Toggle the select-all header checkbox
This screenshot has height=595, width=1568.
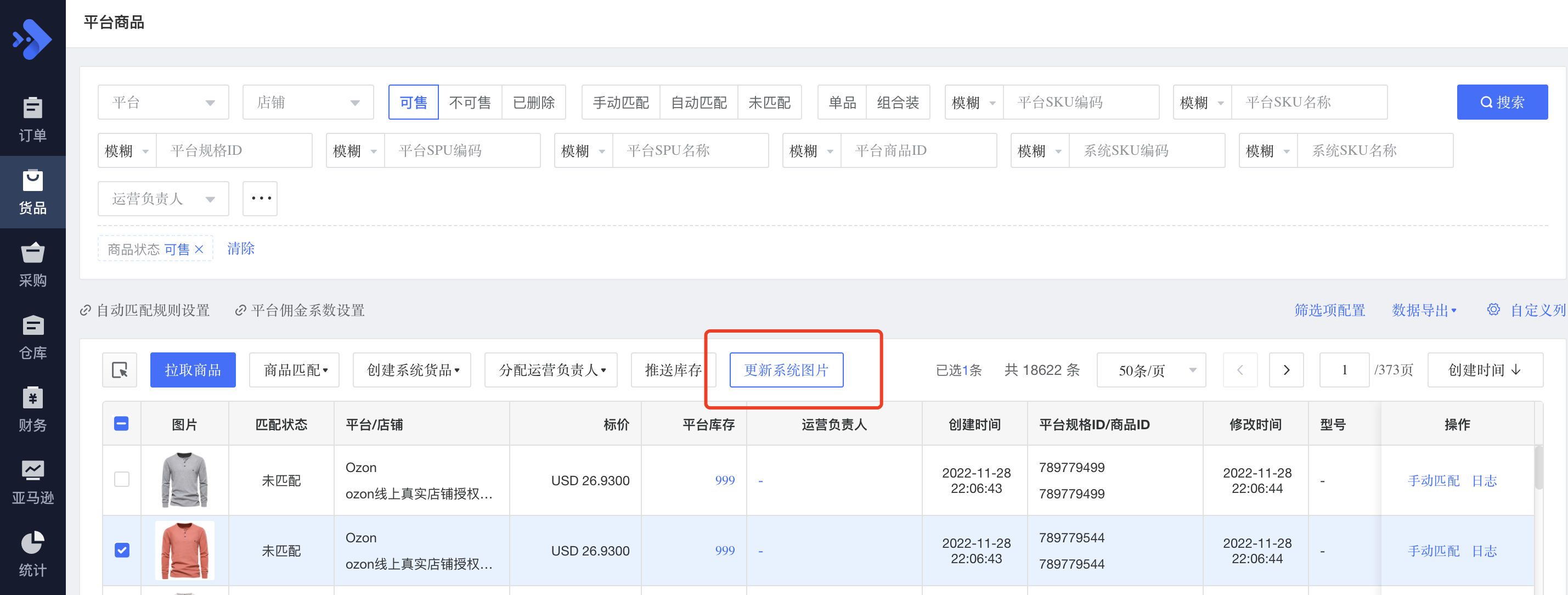(x=121, y=424)
